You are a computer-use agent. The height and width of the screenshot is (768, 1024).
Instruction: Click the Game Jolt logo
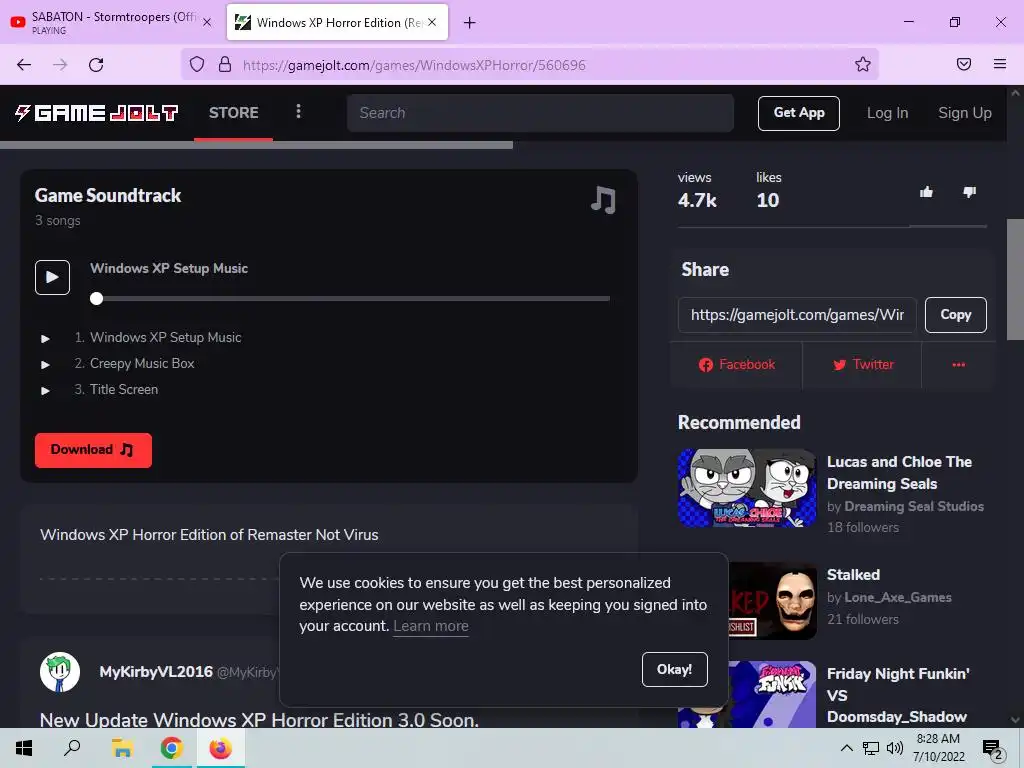pyautogui.click(x=97, y=113)
